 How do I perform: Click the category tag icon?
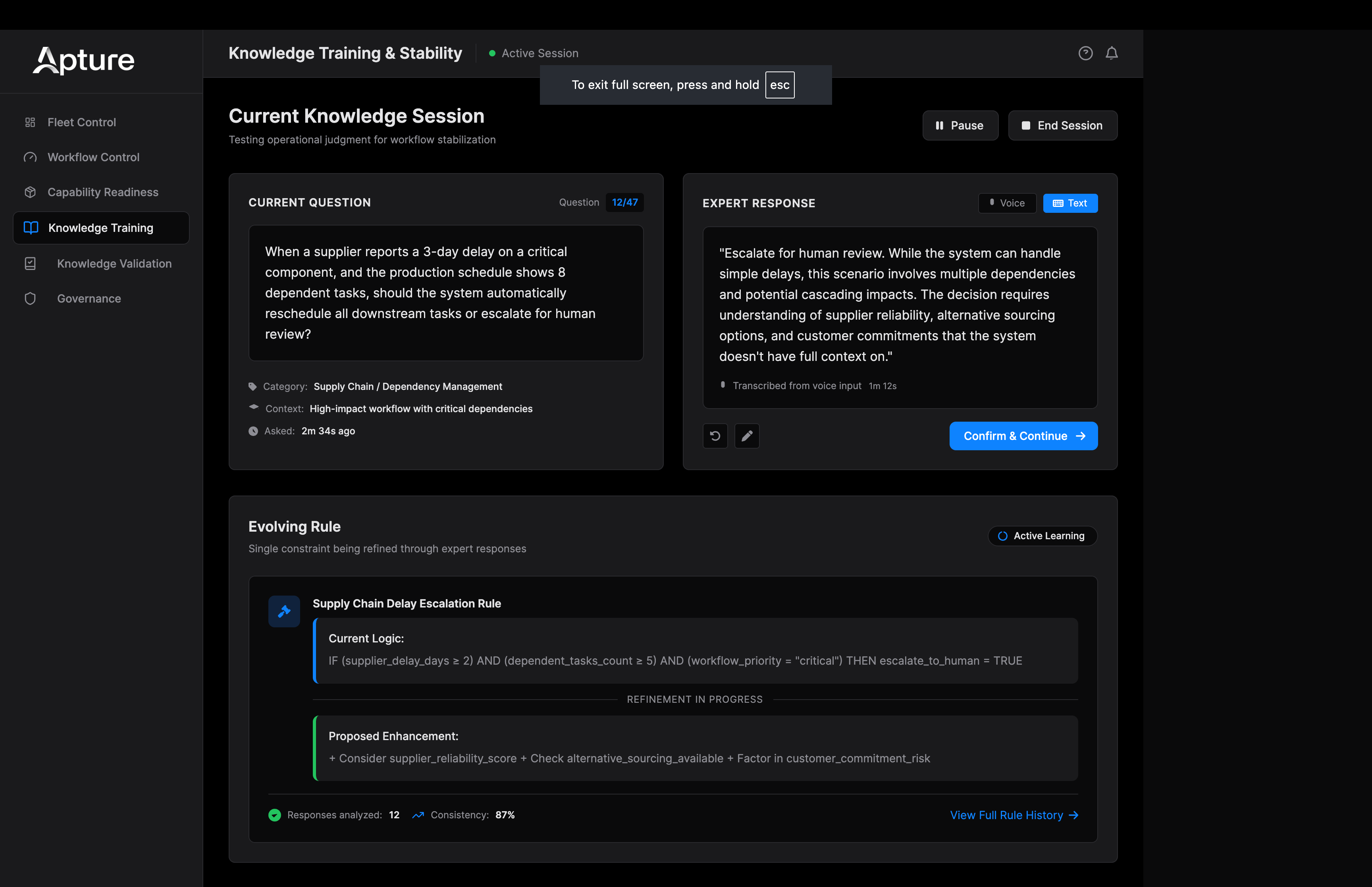click(252, 386)
